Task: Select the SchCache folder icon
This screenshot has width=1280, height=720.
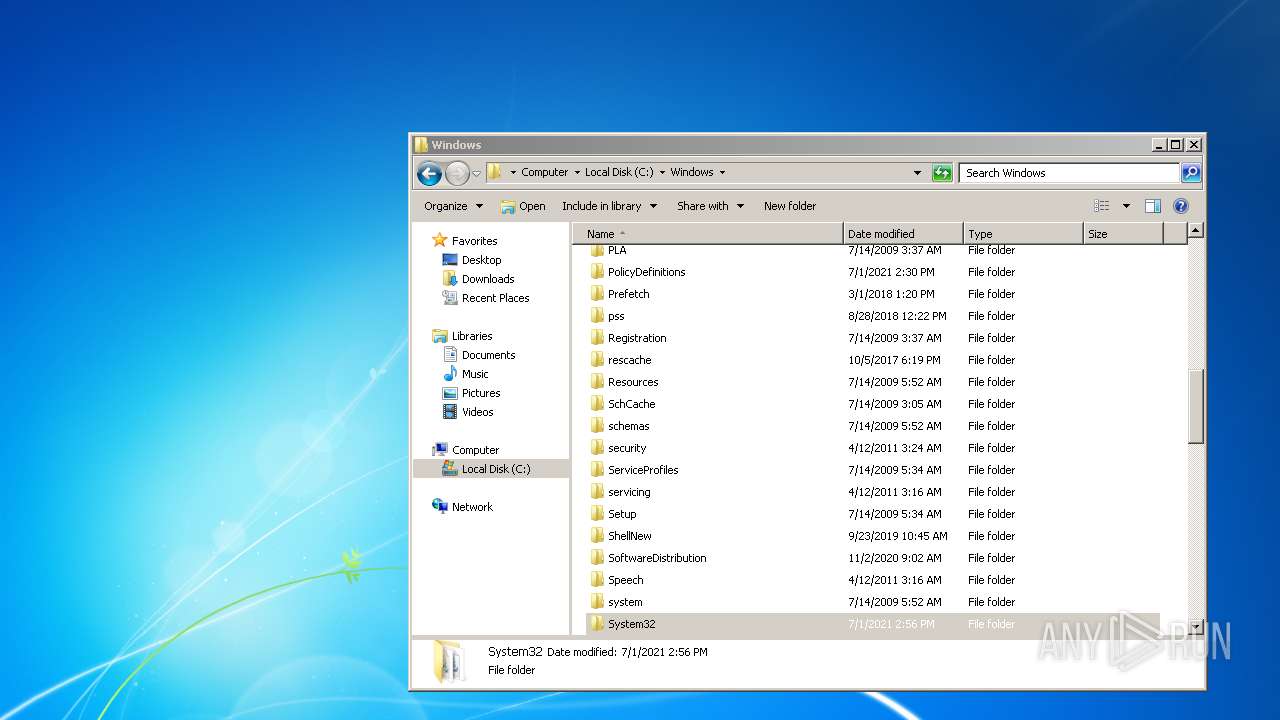Action: point(597,404)
